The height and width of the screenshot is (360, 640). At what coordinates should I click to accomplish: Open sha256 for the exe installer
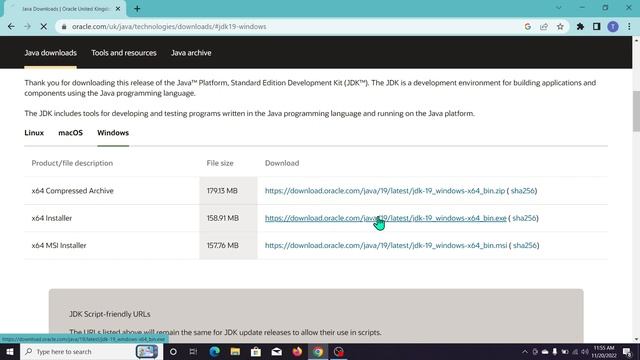[524, 218]
